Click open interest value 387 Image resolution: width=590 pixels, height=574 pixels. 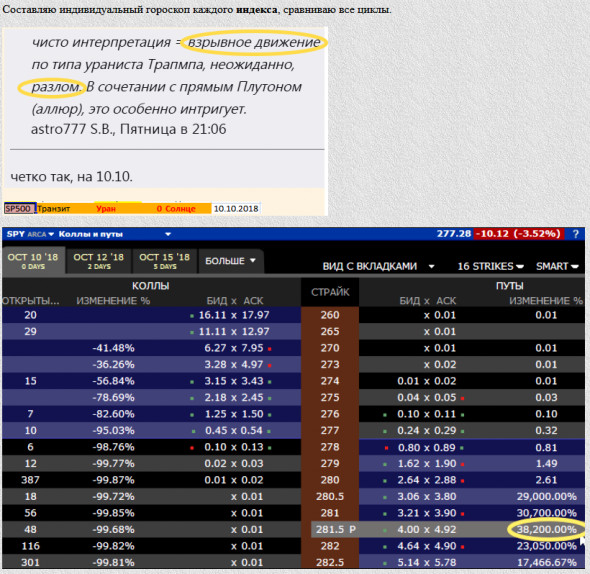pyautogui.click(x=30, y=480)
